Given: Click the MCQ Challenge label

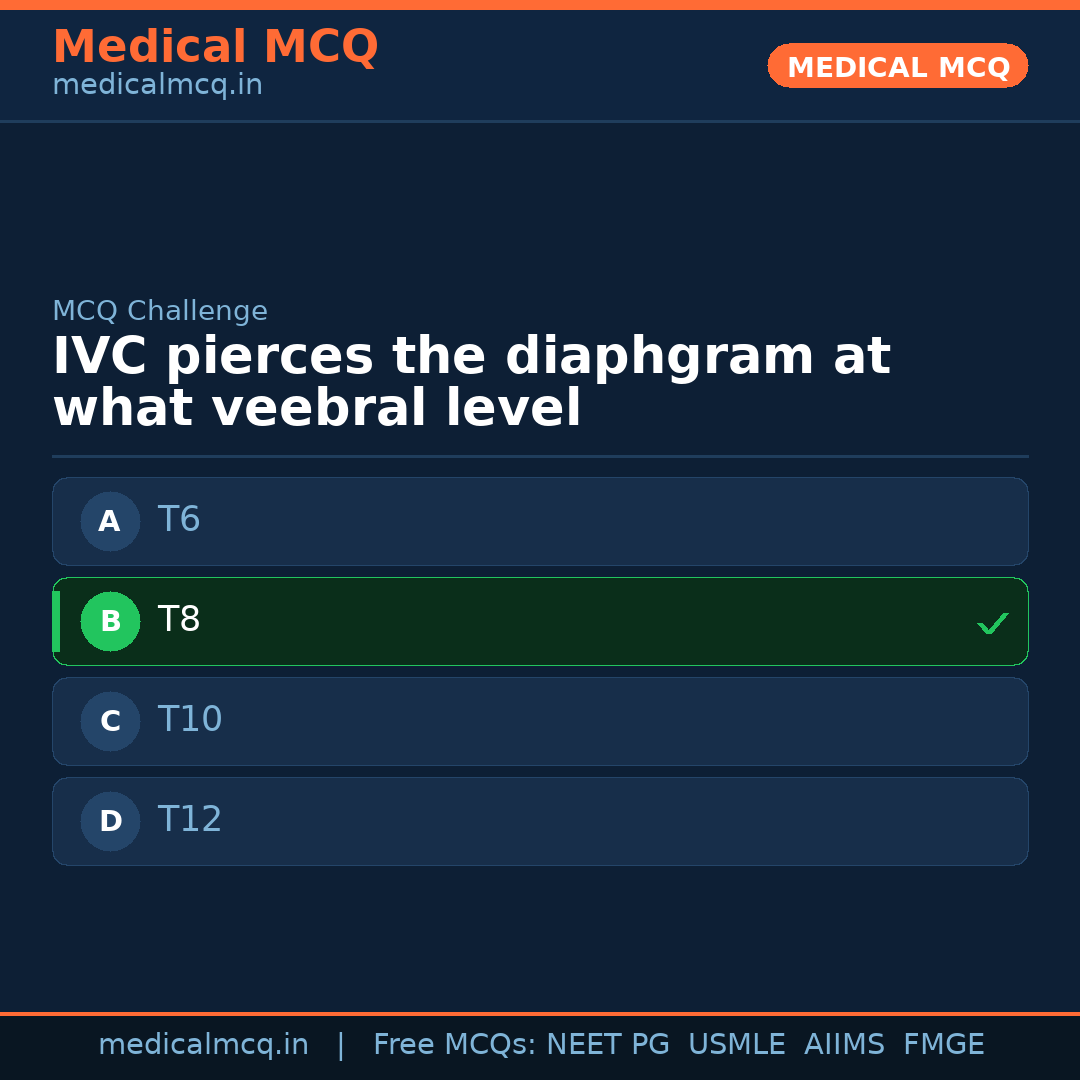Looking at the screenshot, I should (x=160, y=311).
